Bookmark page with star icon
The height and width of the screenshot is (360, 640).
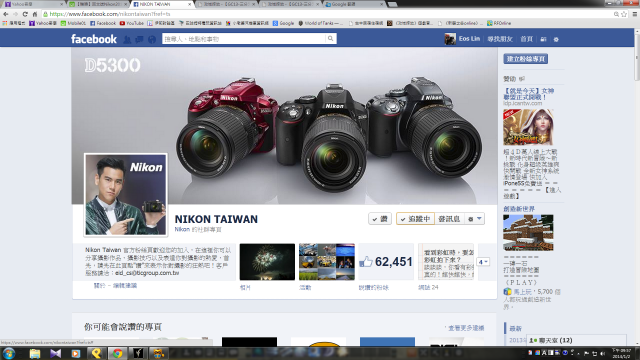coord(624,14)
